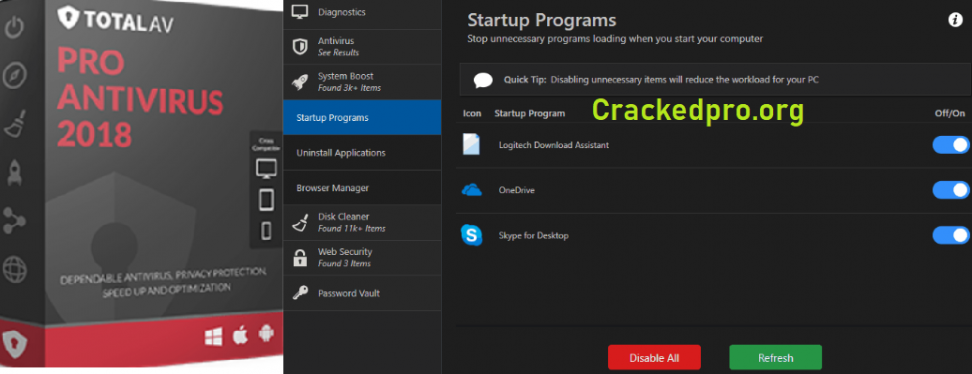Click the info icon beside Startup Programs
Viewport: 972px width, 374px height.
pos(955,20)
